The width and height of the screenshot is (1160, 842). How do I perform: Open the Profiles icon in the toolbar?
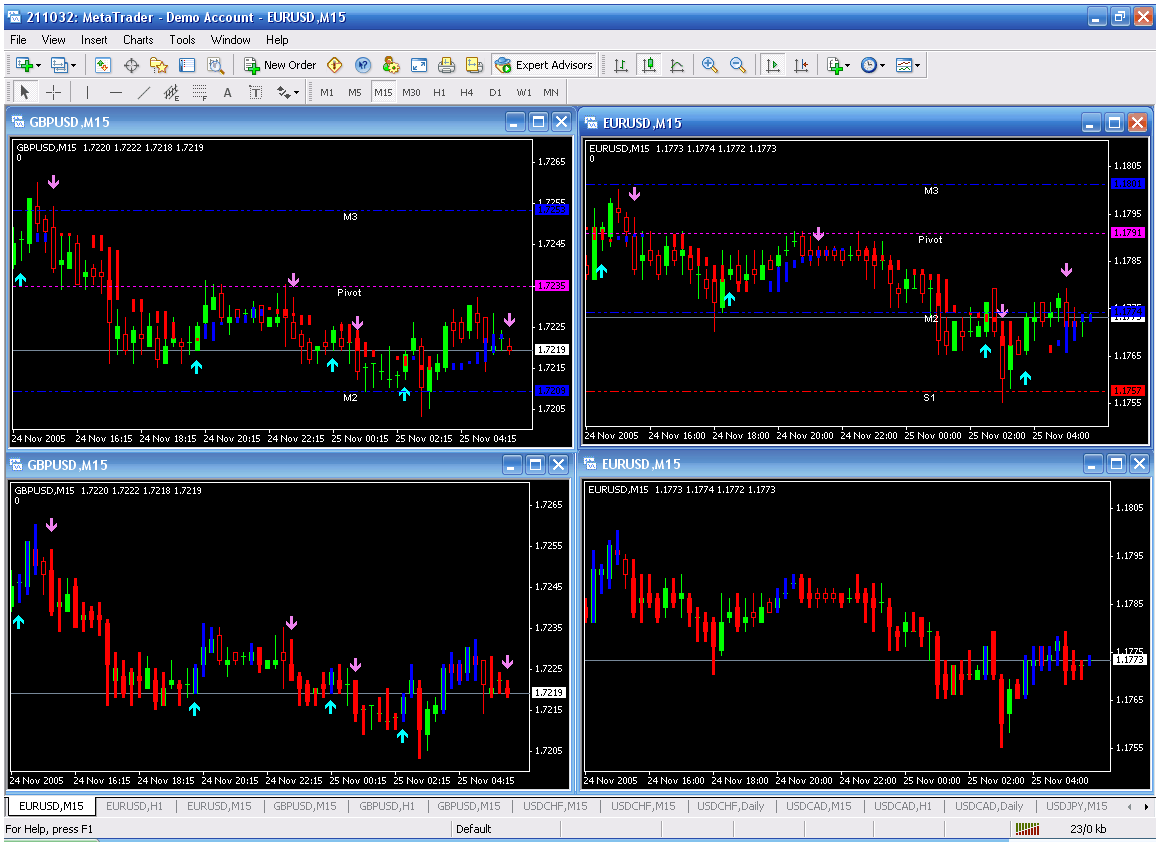click(x=59, y=65)
